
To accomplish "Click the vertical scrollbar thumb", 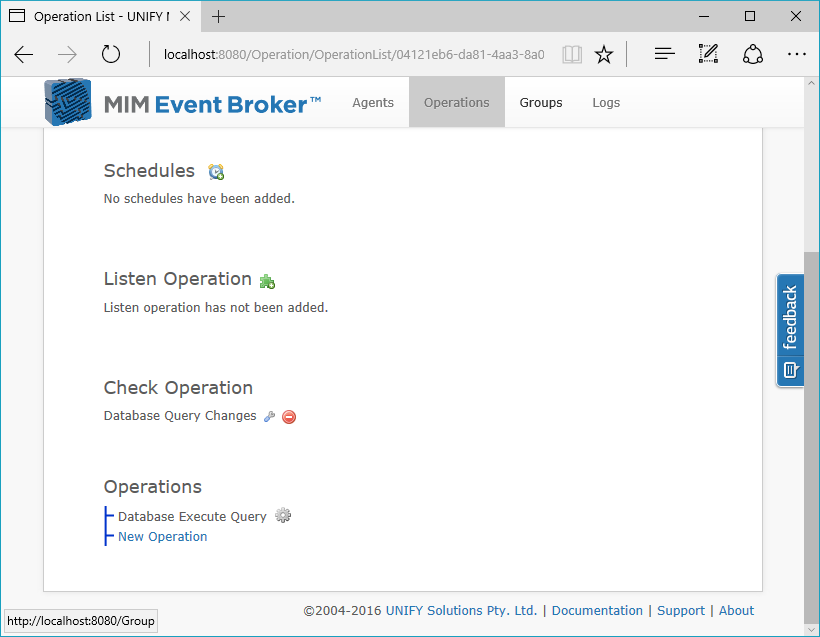I will pos(811,436).
